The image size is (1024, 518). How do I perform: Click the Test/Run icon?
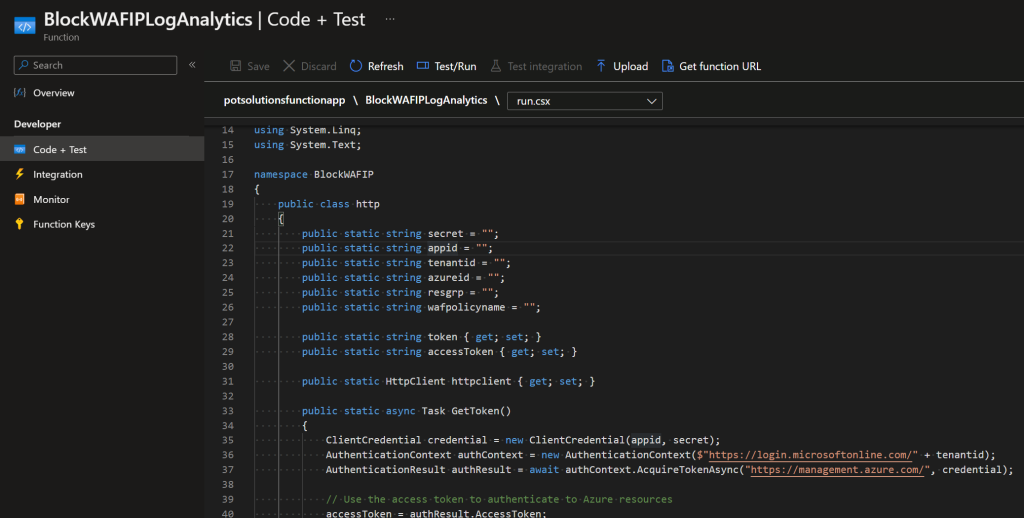pos(423,66)
